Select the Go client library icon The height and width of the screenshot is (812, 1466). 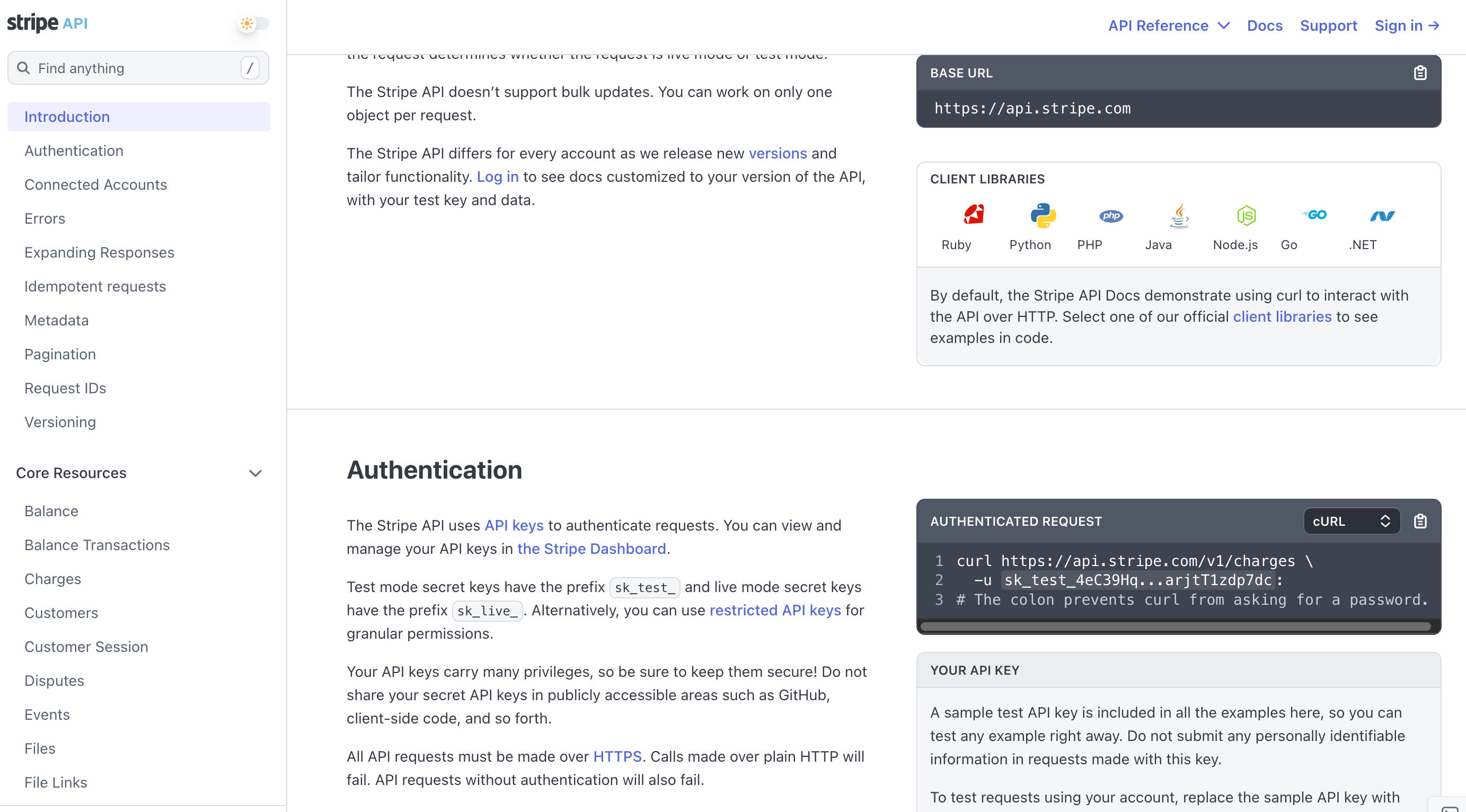[1316, 215]
